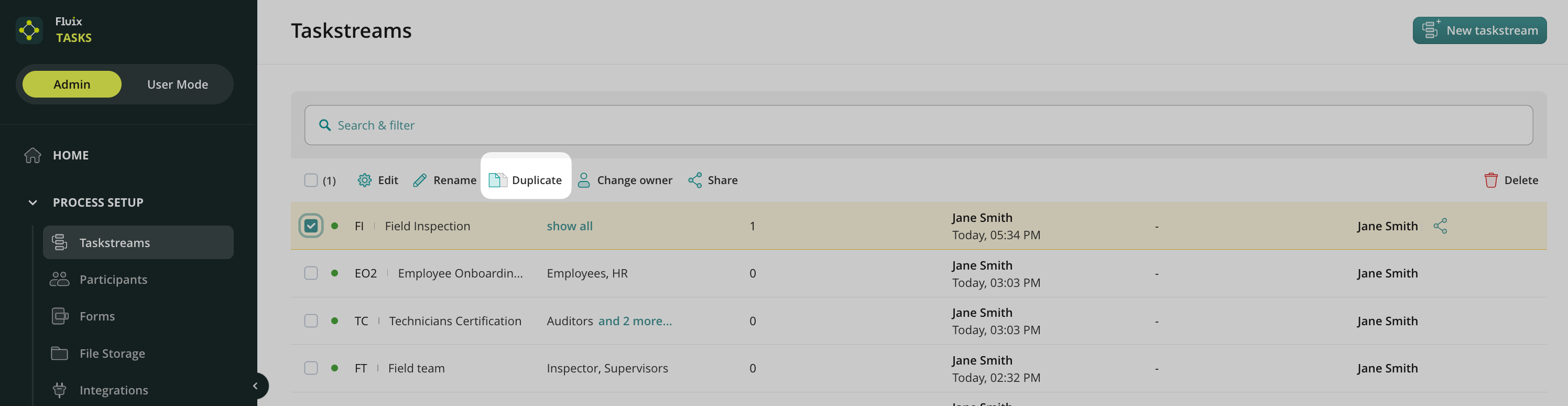Screen dimensions: 1568x406
Task: Click share icon on Field Inspection row
Action: click(1440, 226)
